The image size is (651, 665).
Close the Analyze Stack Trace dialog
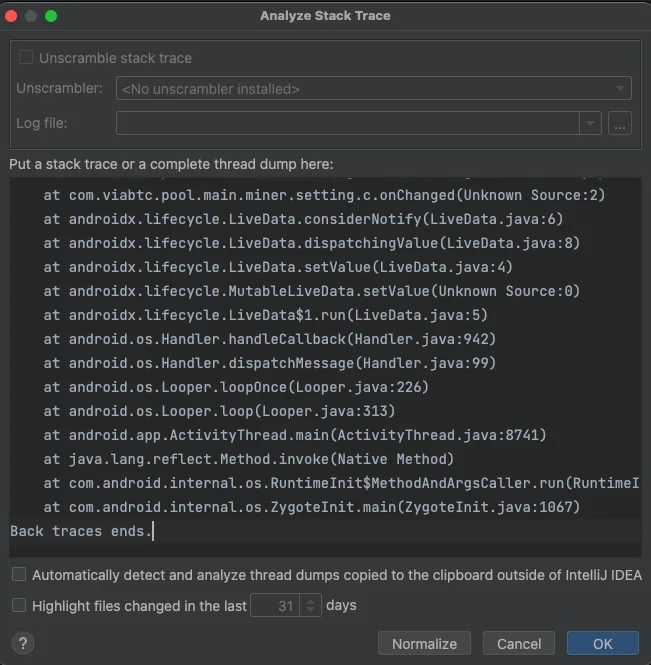[12, 16]
